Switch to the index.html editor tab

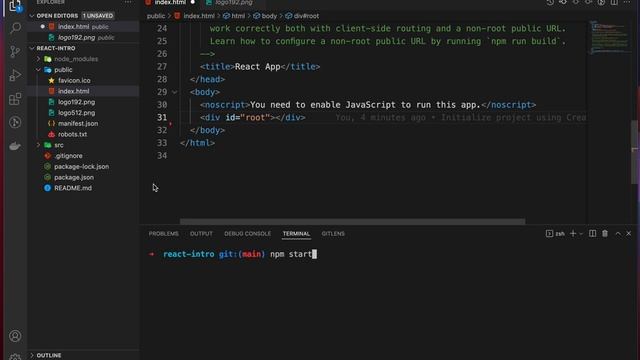170,2
